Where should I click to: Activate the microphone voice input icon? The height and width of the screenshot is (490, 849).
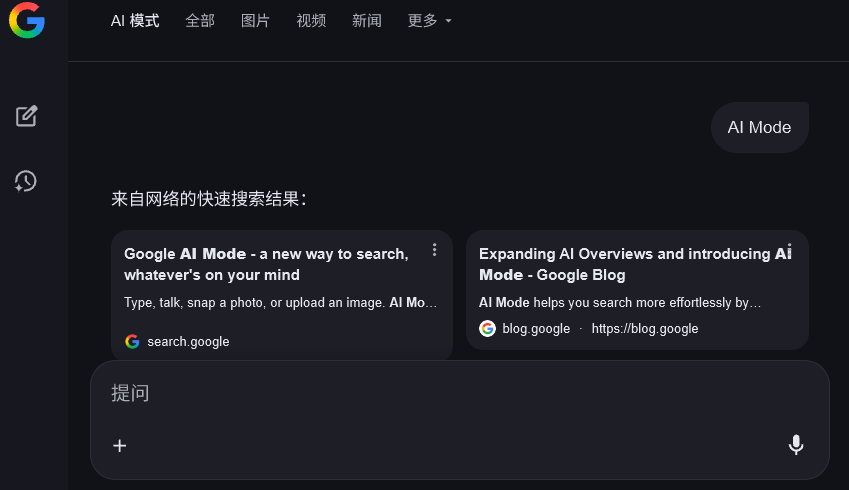(795, 445)
